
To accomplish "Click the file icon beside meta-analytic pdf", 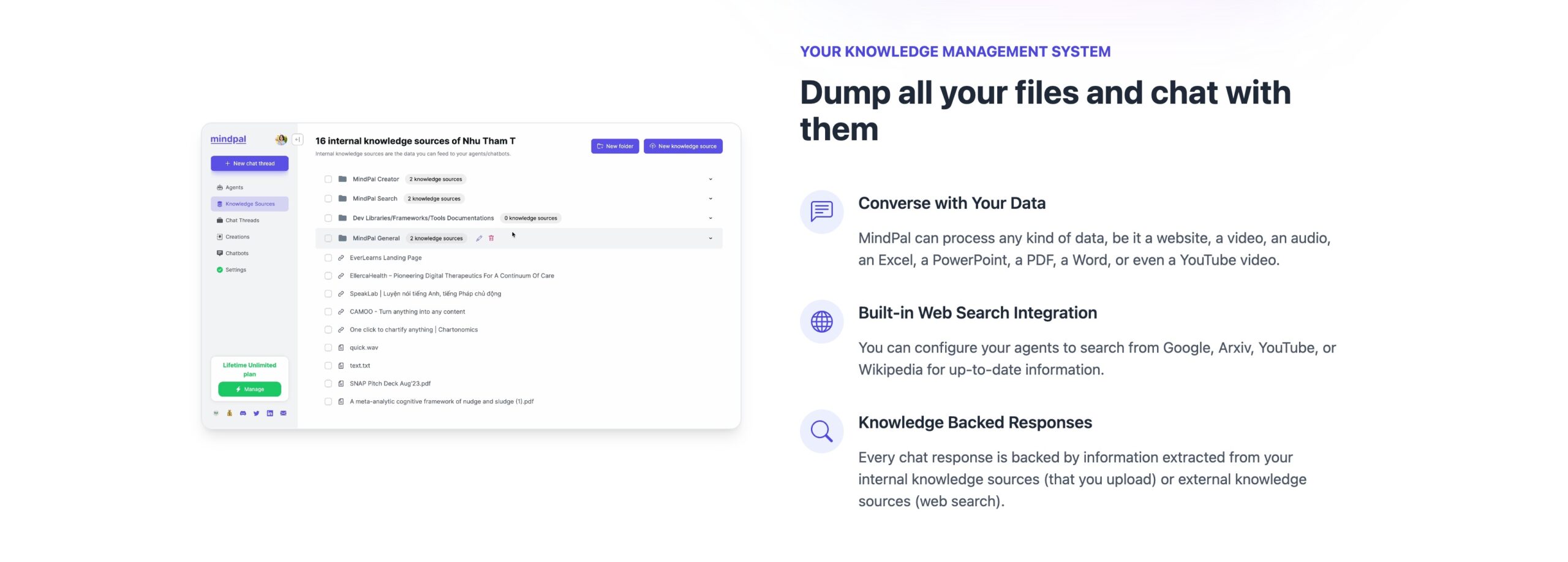I will click(341, 402).
